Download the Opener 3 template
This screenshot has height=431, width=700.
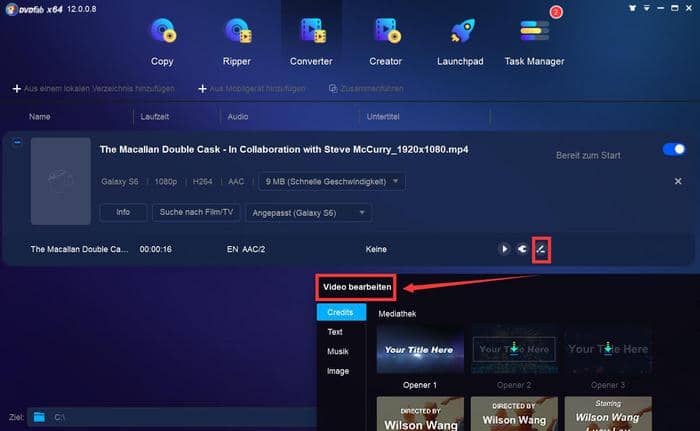tap(608, 347)
